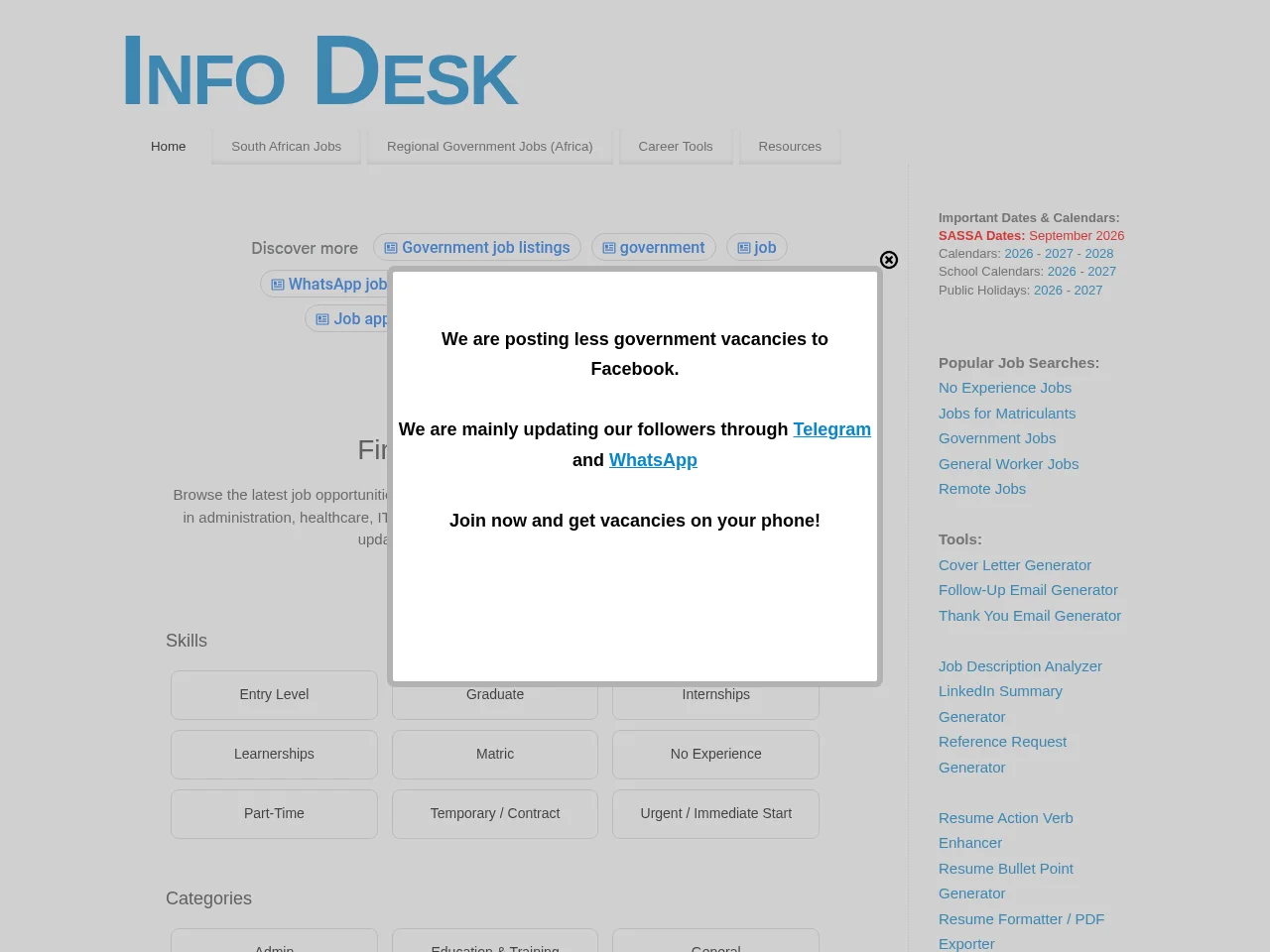Open the Career Tools menu
Image resolution: width=1270 pixels, height=952 pixels.
(x=676, y=146)
